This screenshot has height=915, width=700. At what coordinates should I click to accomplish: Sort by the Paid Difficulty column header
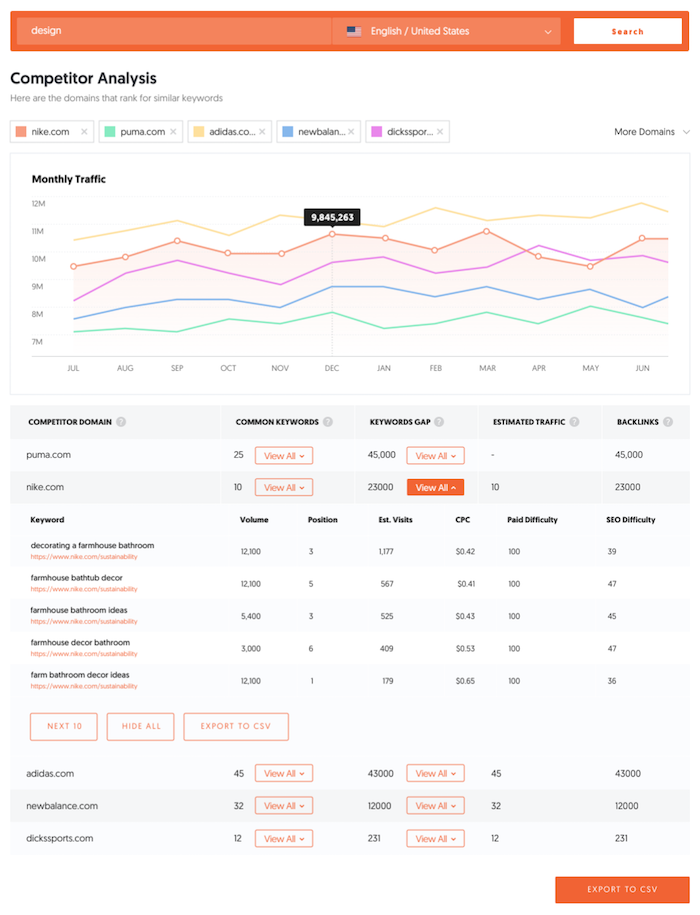pos(533,520)
